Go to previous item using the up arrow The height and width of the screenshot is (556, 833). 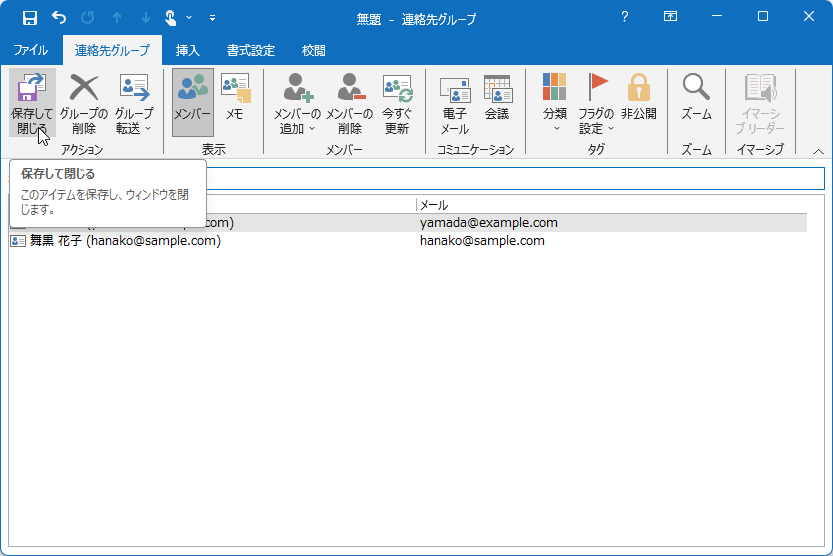[117, 18]
